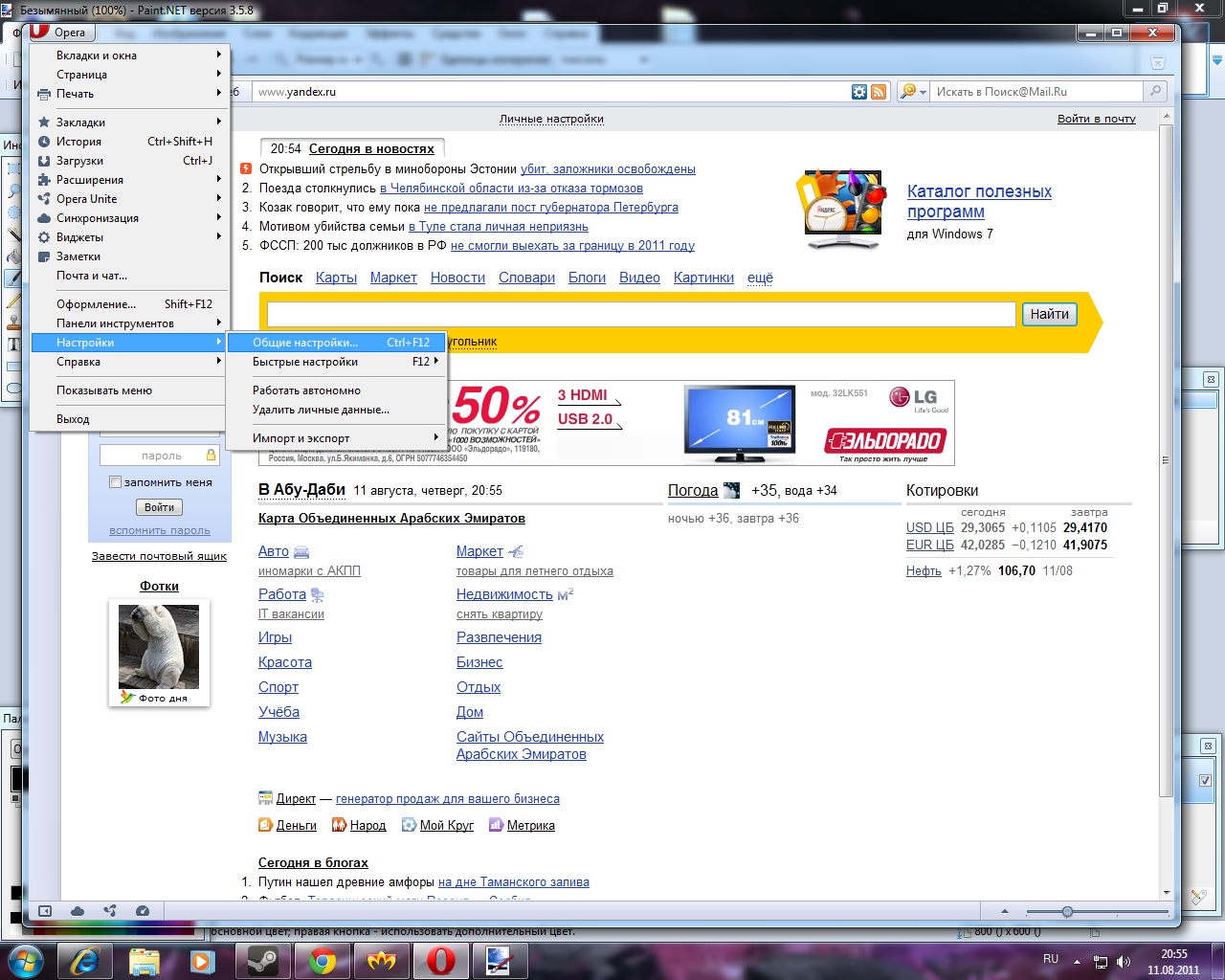Select Paint.NET Paint Bucket tool
The width and height of the screenshot is (1225, 980).
tap(13, 256)
